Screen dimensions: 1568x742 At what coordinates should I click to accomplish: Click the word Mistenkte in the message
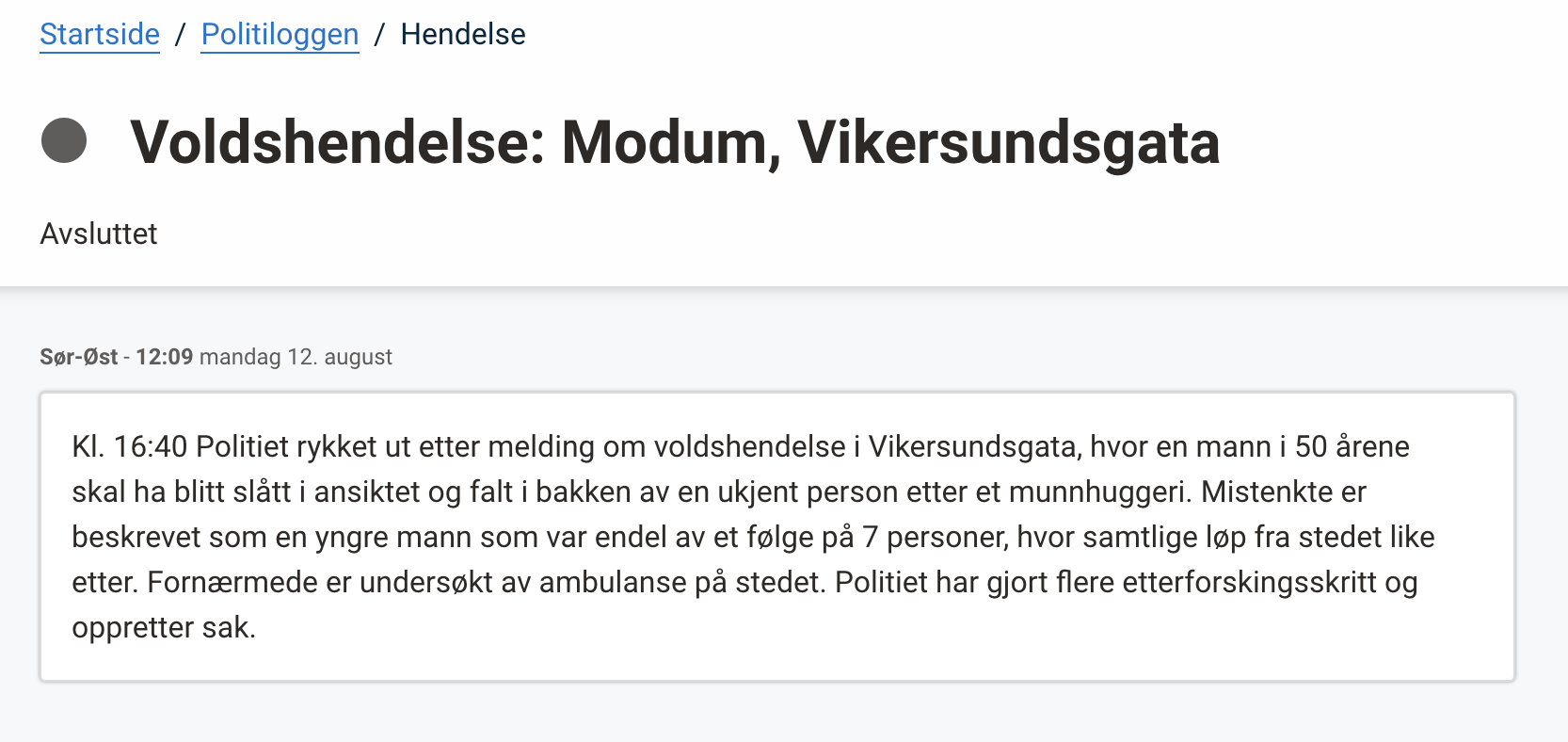[x=1269, y=492]
